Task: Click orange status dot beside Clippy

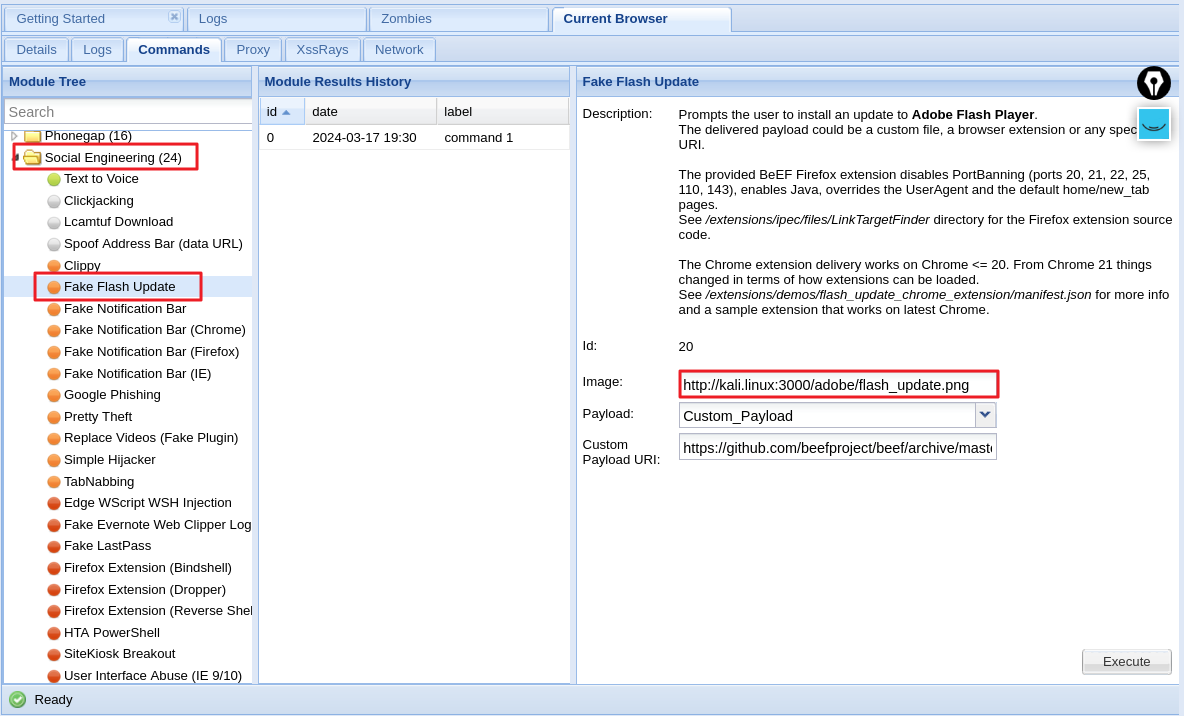Action: tap(54, 266)
